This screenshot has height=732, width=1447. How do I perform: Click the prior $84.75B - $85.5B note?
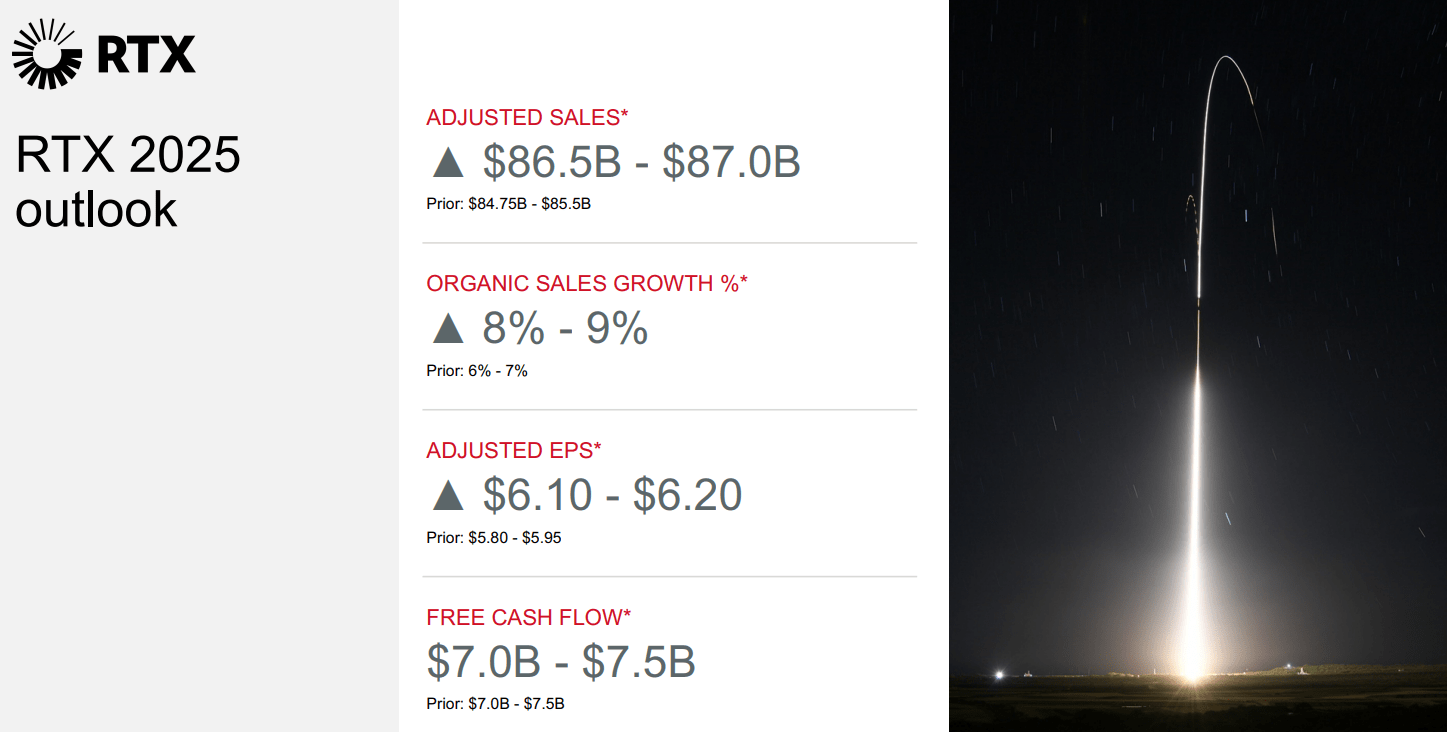click(508, 204)
